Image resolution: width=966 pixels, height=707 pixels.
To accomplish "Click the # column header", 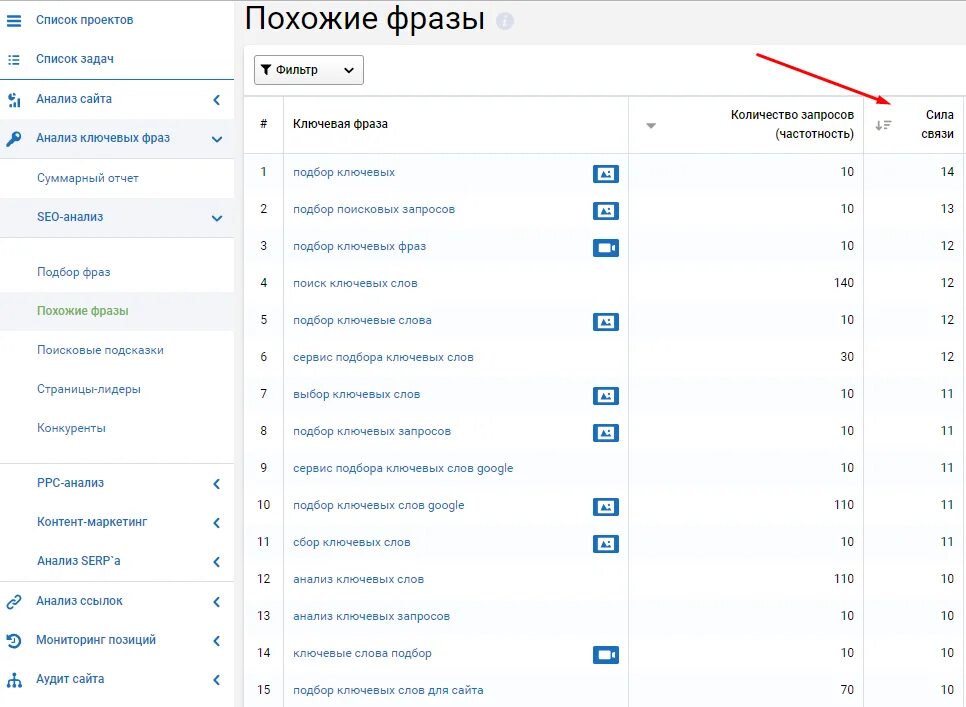I will coord(263,124).
